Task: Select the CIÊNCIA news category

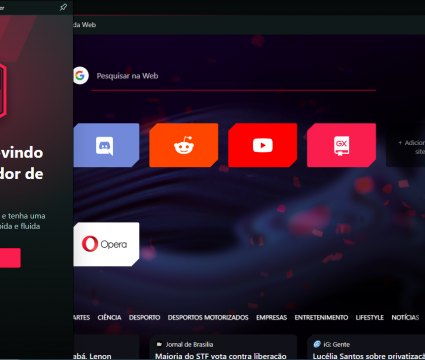Action: (109, 317)
